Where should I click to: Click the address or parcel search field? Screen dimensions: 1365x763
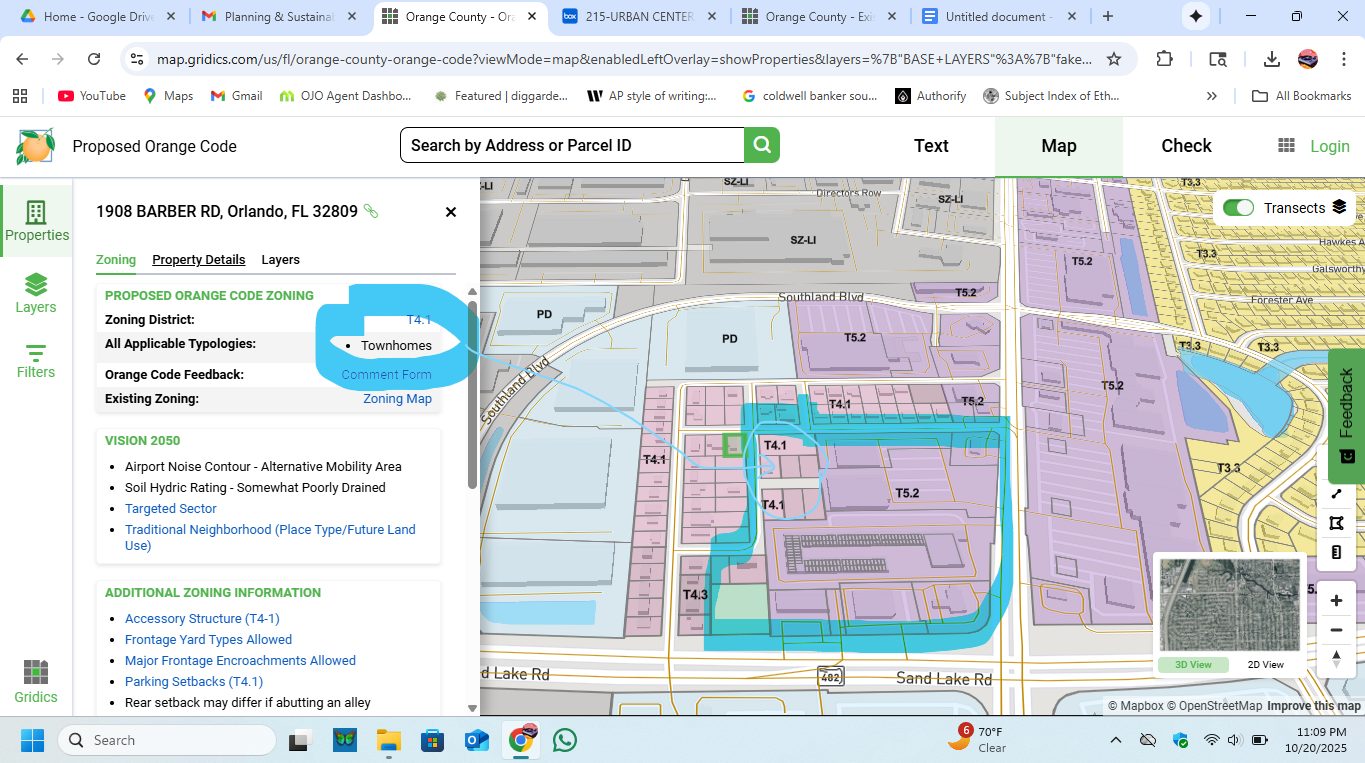[572, 146]
